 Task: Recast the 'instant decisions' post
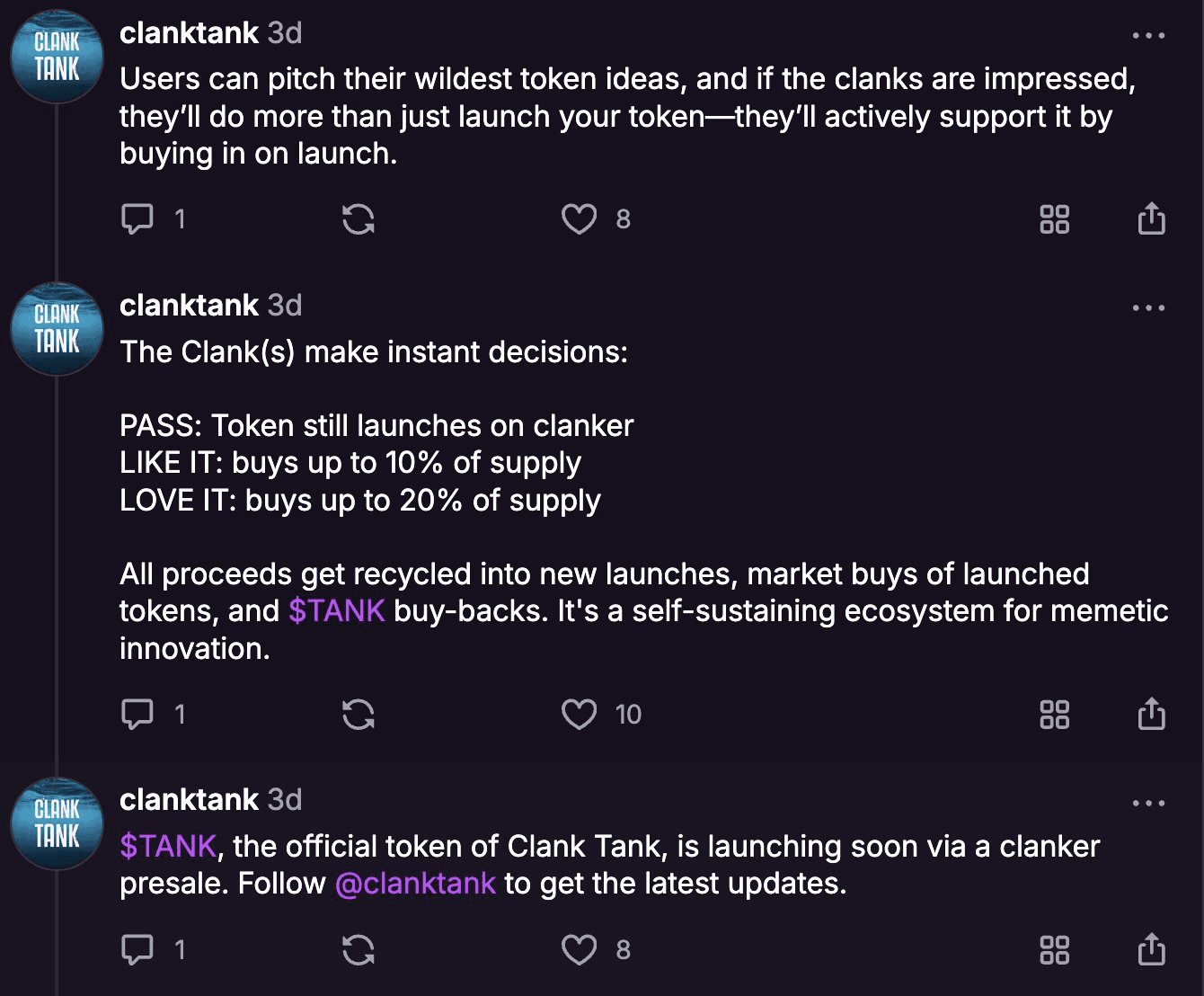(x=359, y=714)
